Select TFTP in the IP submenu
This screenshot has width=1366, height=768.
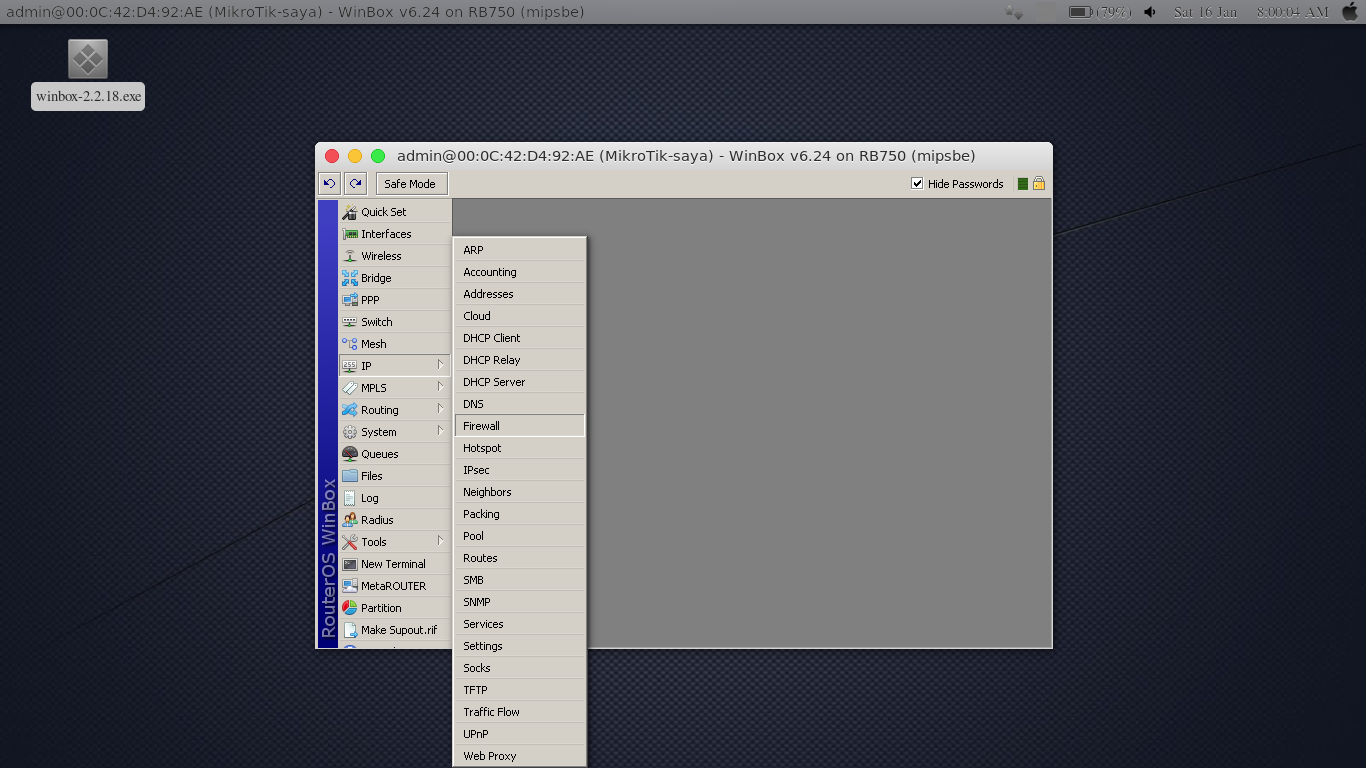pos(520,690)
